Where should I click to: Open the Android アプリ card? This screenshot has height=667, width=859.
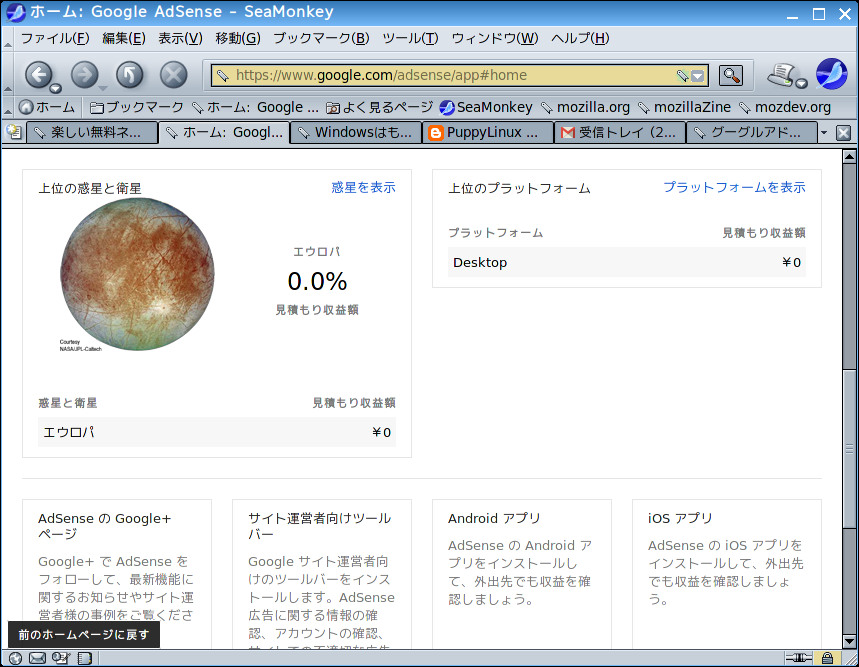522,574
